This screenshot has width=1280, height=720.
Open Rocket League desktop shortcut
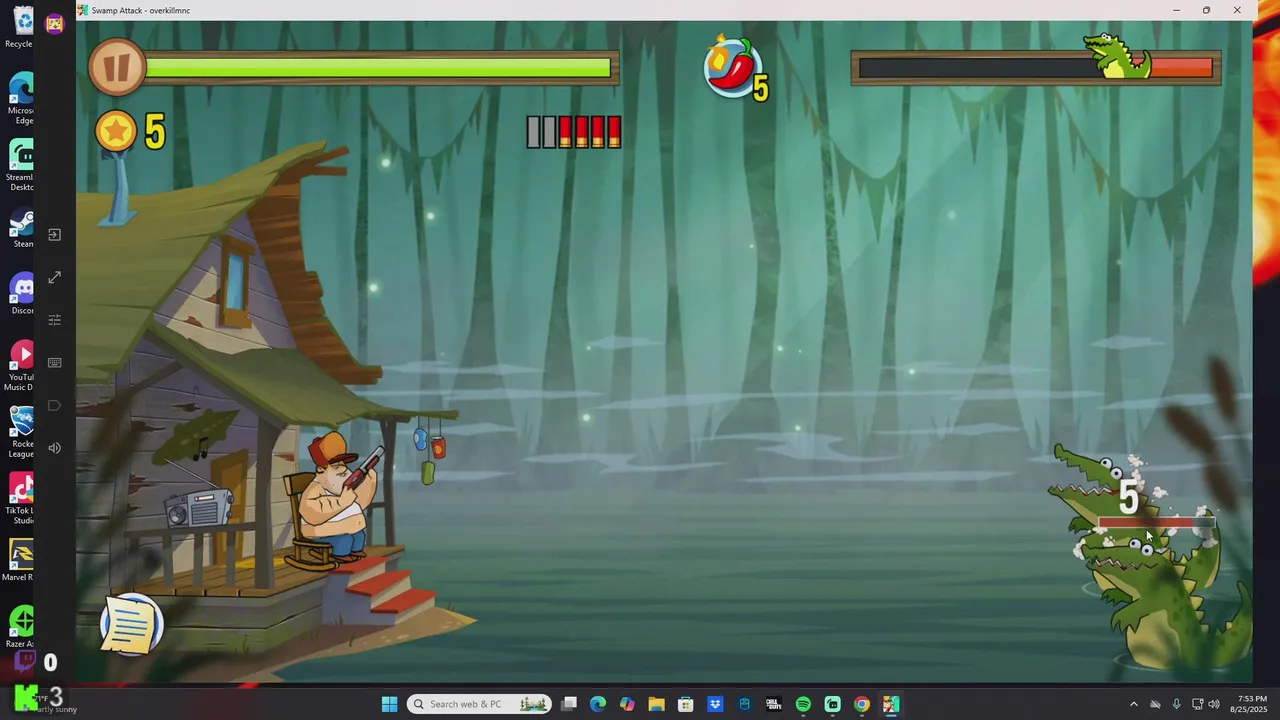pos(20,432)
